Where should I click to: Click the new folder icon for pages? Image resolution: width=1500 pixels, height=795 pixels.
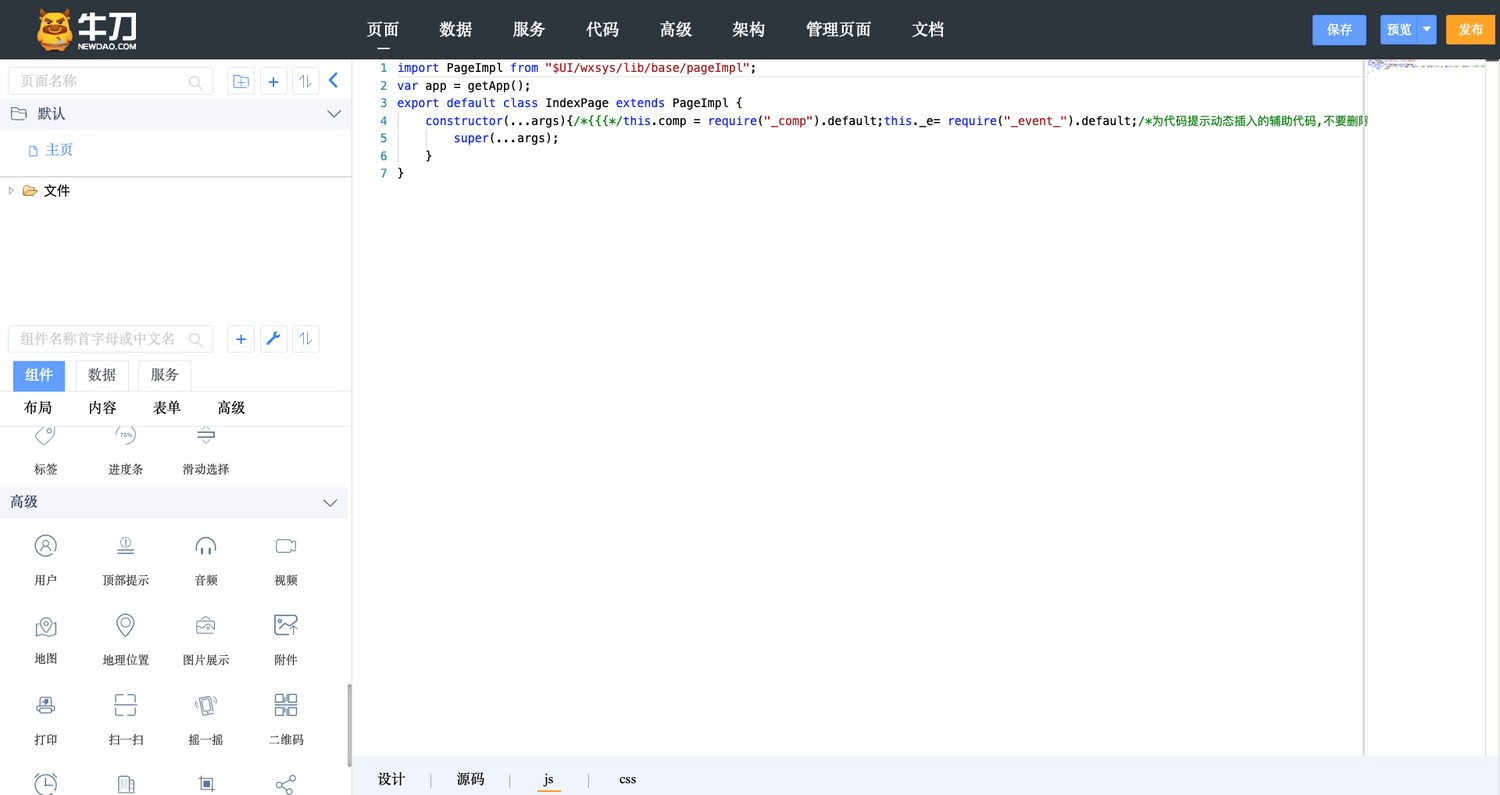click(241, 81)
